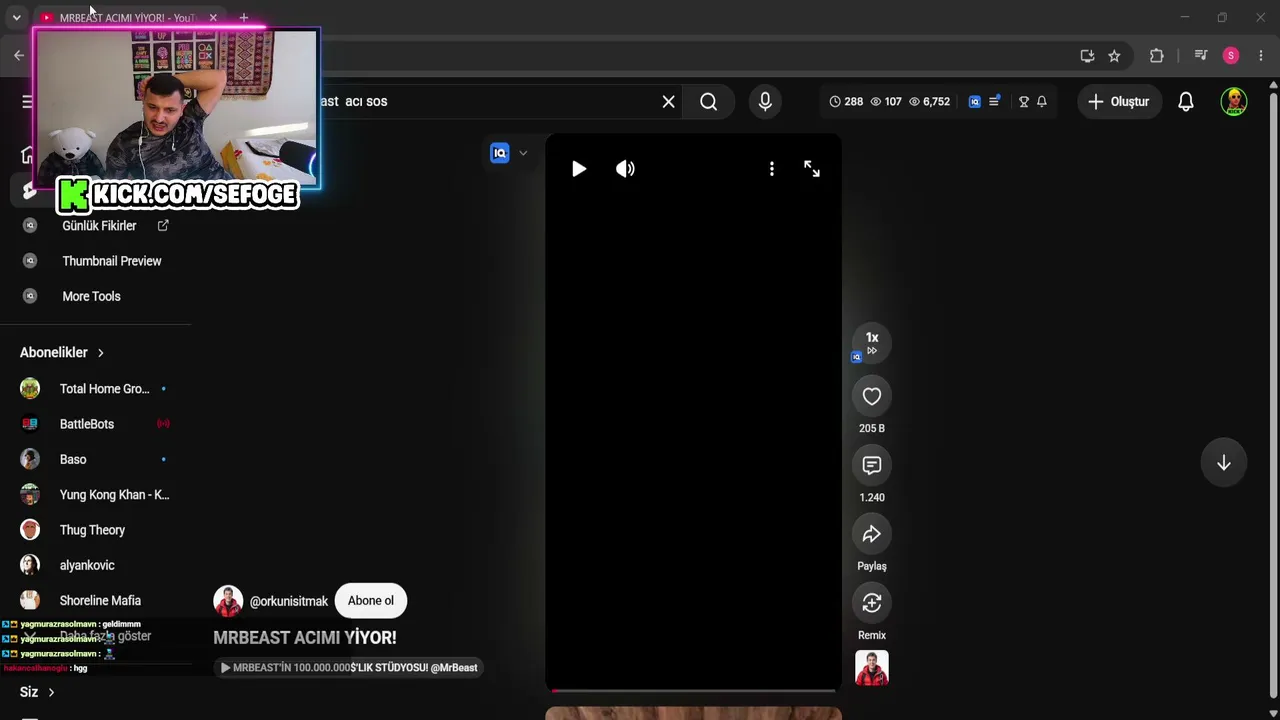This screenshot has width=1280, height=720.
Task: Like the Short with 205 B likes
Action: pos(872,396)
